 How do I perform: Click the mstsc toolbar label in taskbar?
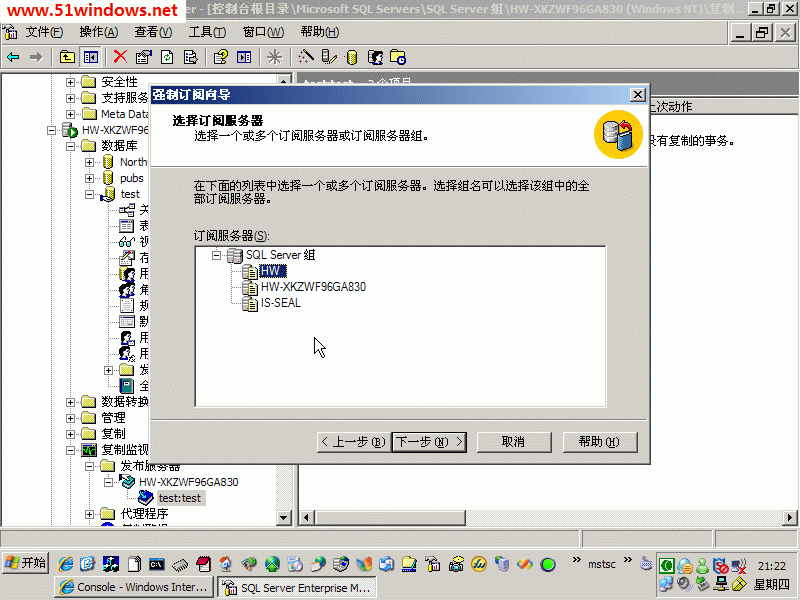coord(602,564)
